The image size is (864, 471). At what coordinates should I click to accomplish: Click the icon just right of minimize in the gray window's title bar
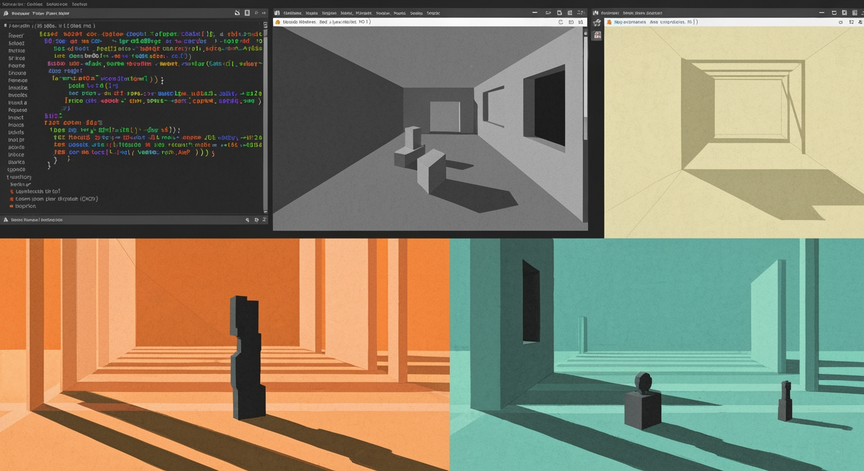click(x=548, y=13)
